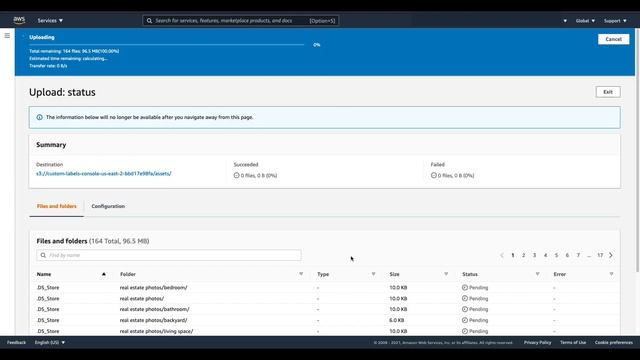Open the S3 destination bucket link
The image size is (640, 360).
click(x=104, y=173)
